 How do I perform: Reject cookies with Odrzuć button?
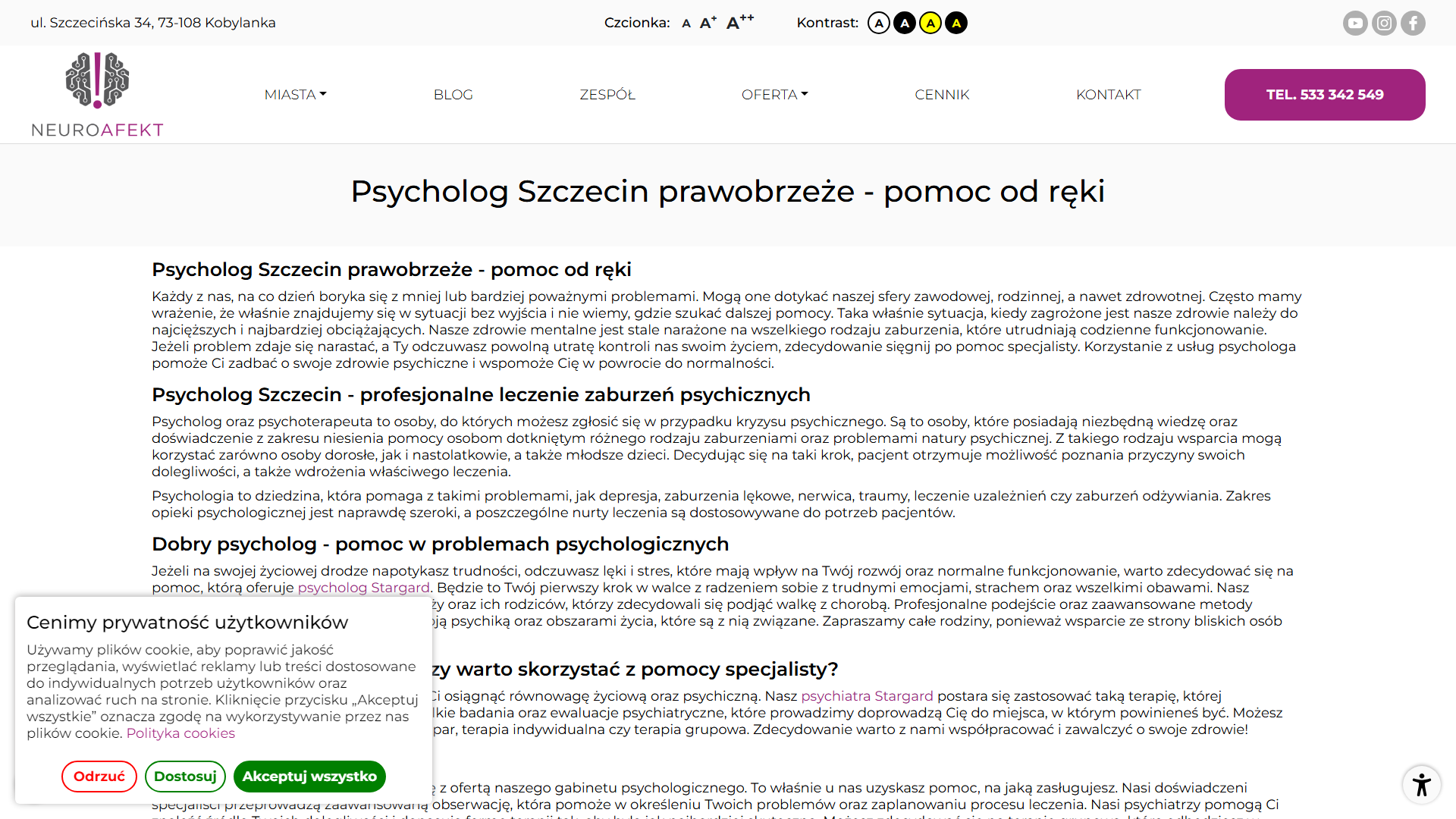coord(99,777)
